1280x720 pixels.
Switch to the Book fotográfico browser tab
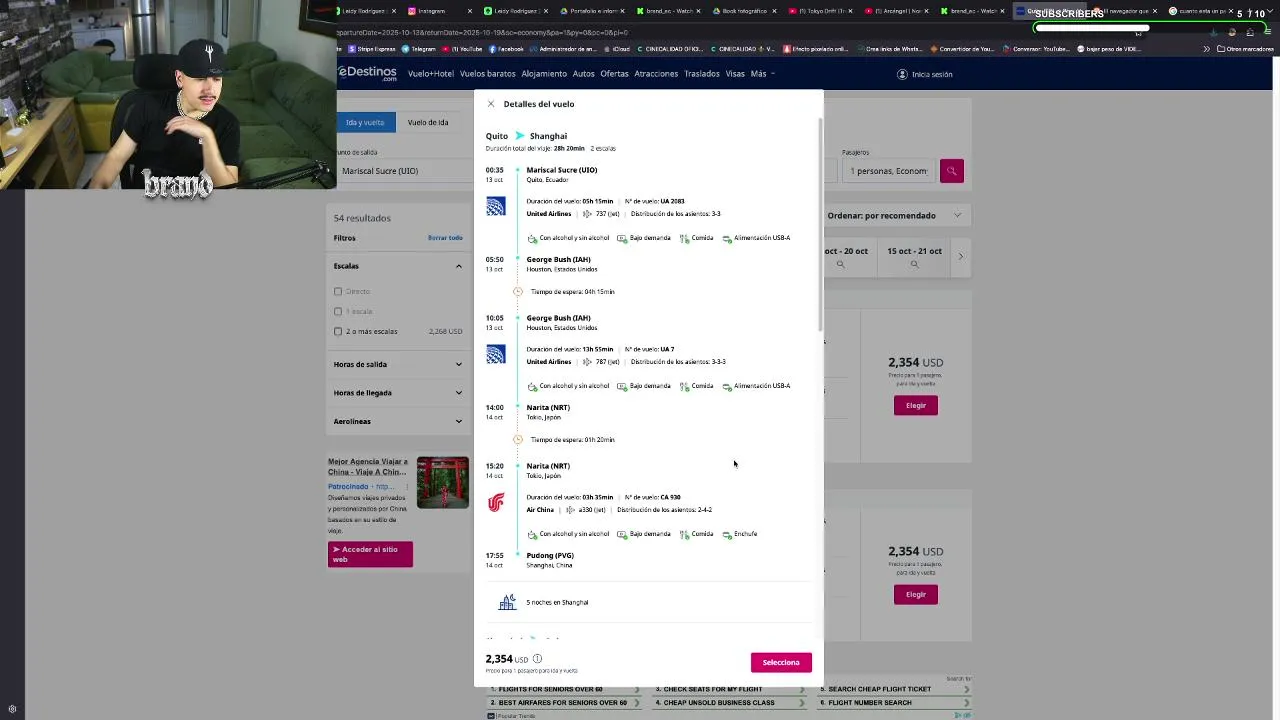coord(746,11)
